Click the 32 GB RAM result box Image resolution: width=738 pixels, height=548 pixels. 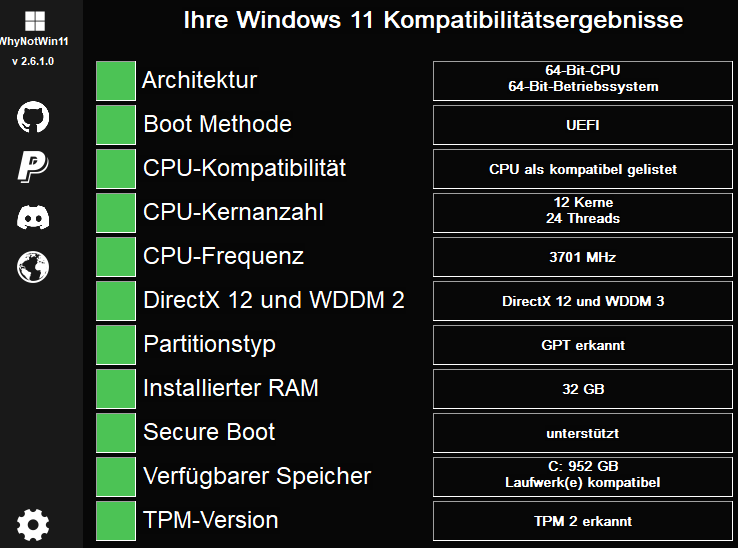click(583, 389)
